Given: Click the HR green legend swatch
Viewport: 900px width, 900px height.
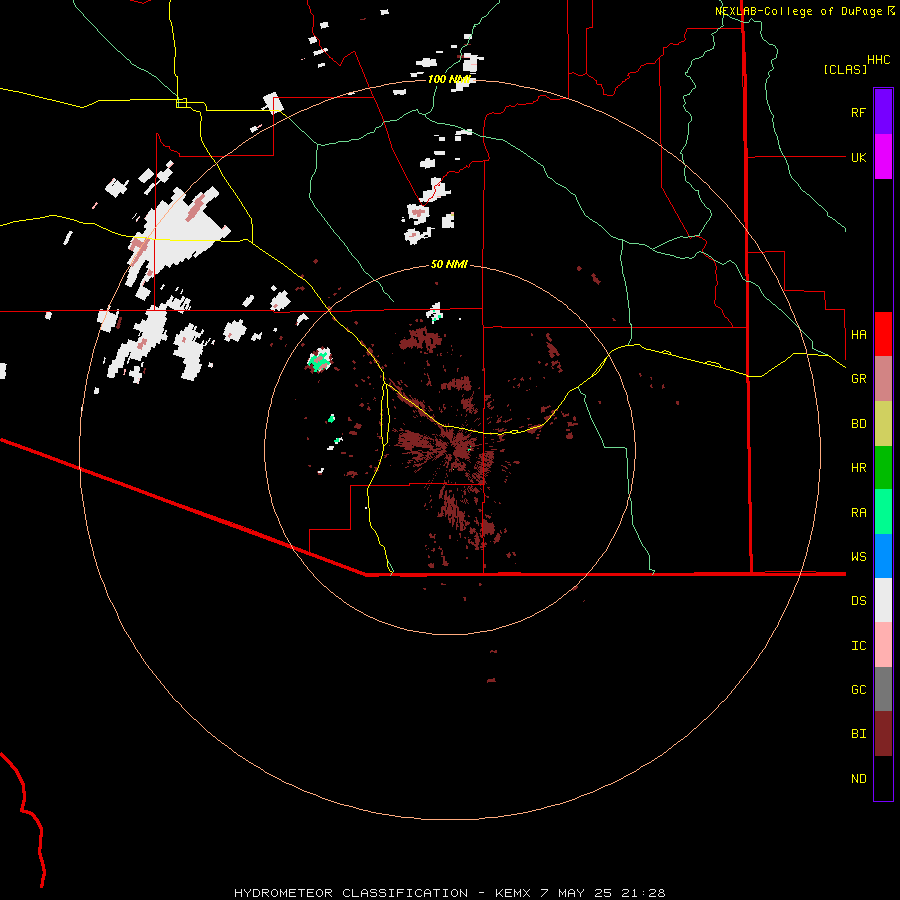Looking at the screenshot, I should pos(883,468).
